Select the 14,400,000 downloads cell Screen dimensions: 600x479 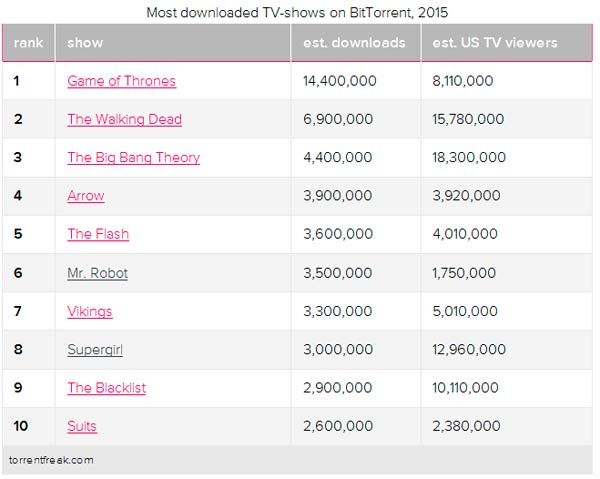tap(339, 81)
